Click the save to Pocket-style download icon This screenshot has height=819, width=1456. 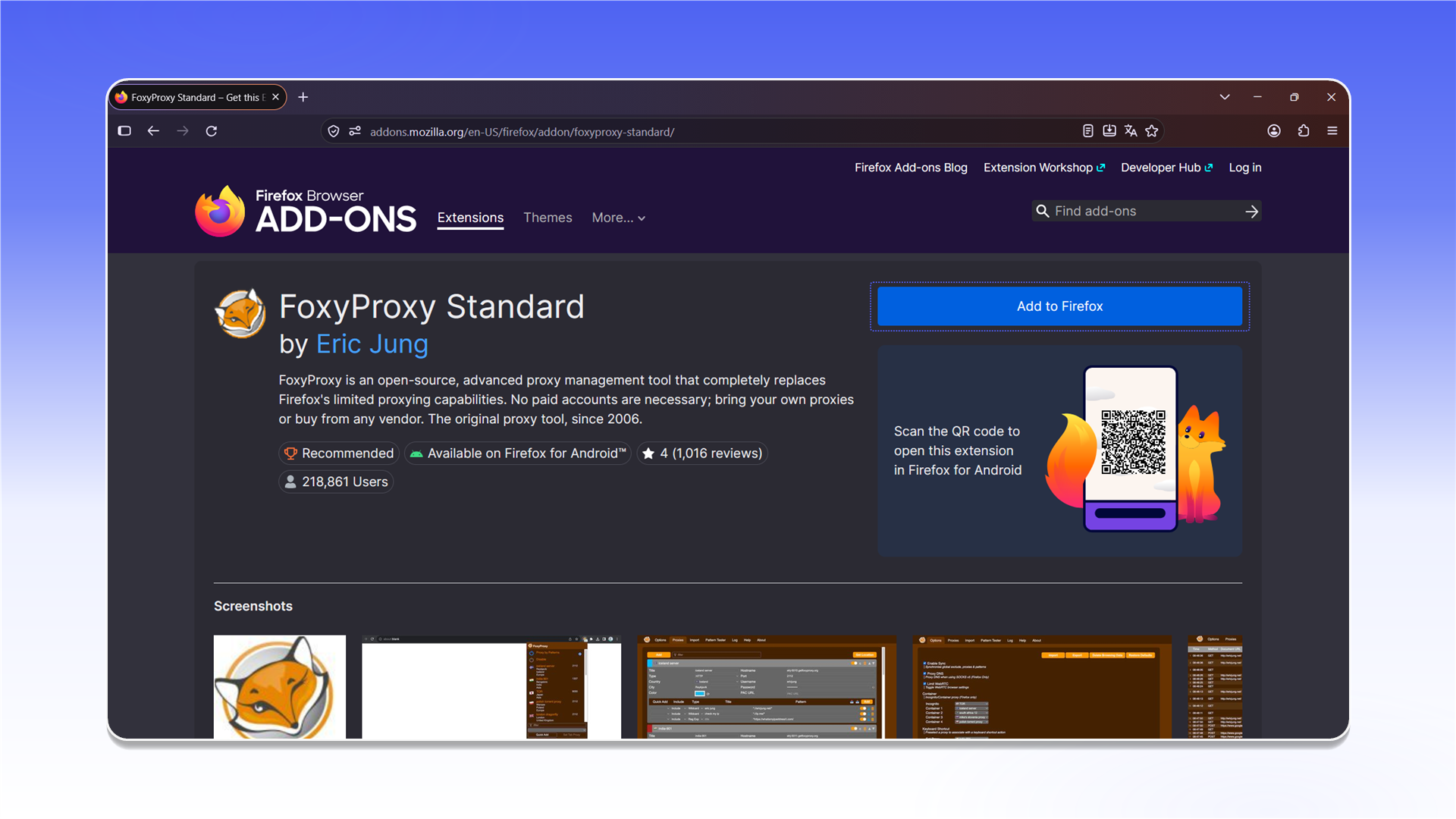[x=1109, y=131]
